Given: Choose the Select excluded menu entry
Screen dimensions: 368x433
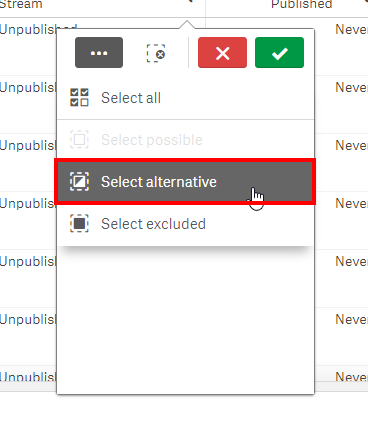Looking at the screenshot, I should click(185, 224).
